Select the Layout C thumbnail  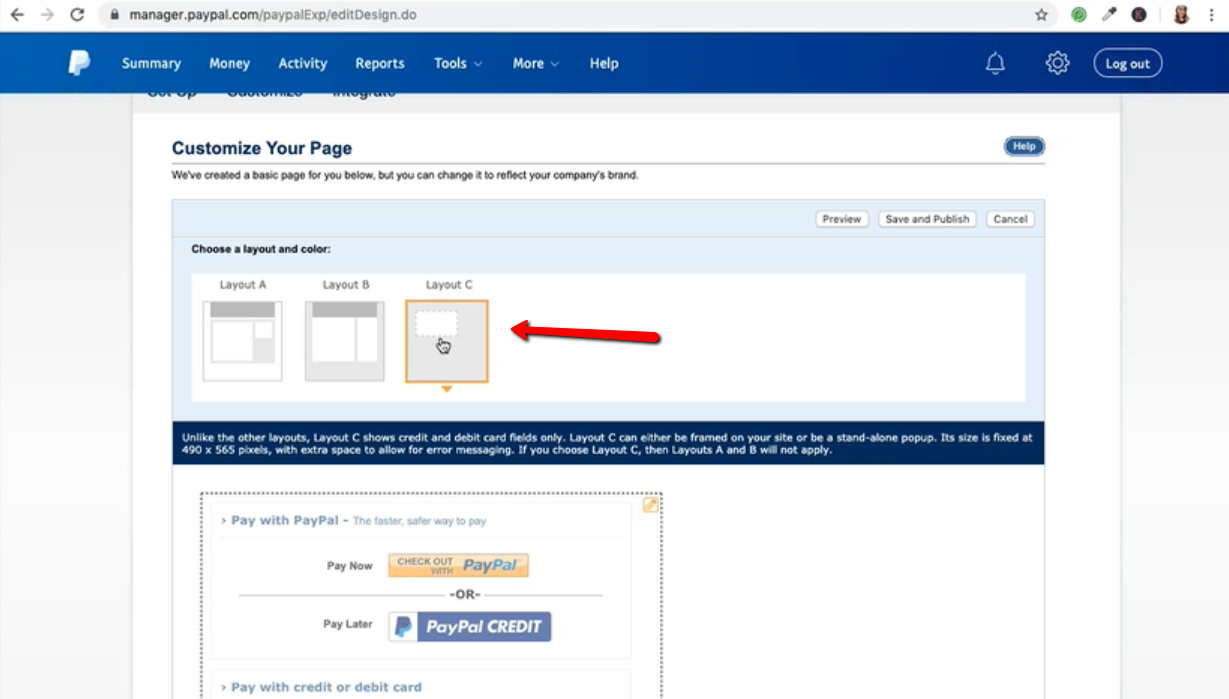(447, 341)
